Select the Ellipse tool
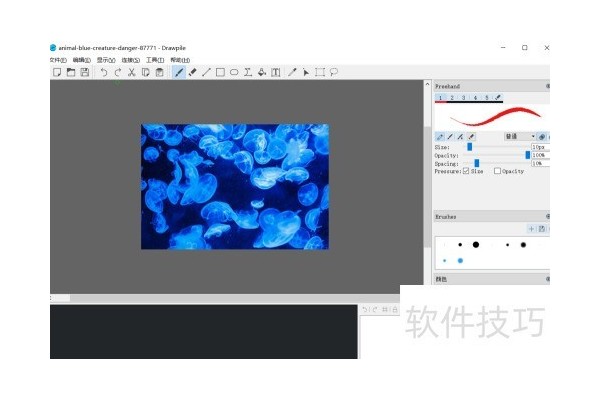Screen dimensions: 600x400 [234, 72]
